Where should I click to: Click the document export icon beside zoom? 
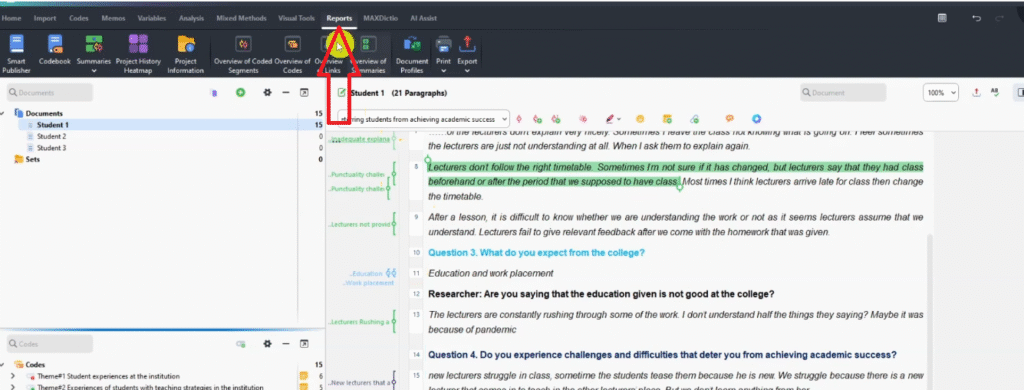976,93
